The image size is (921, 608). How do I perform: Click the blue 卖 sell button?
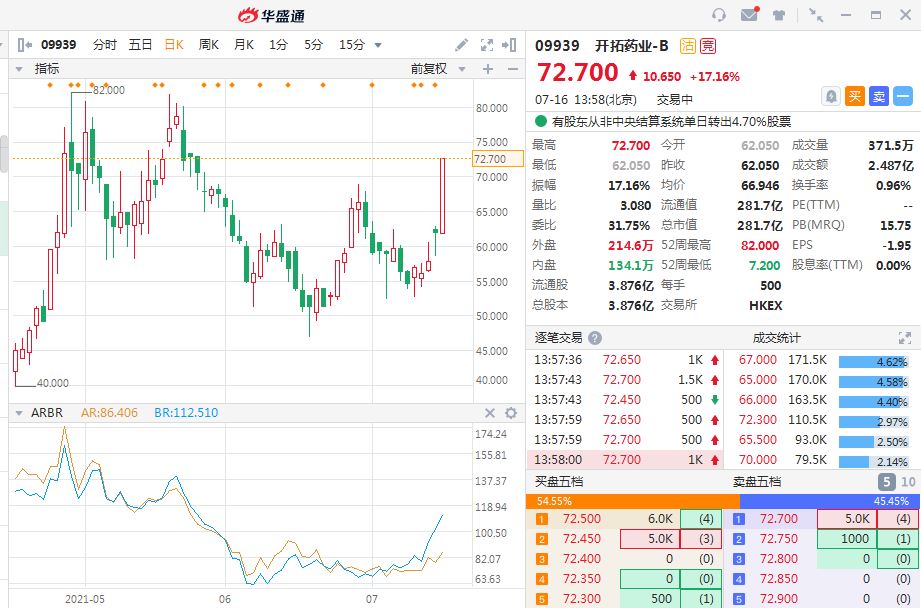878,96
